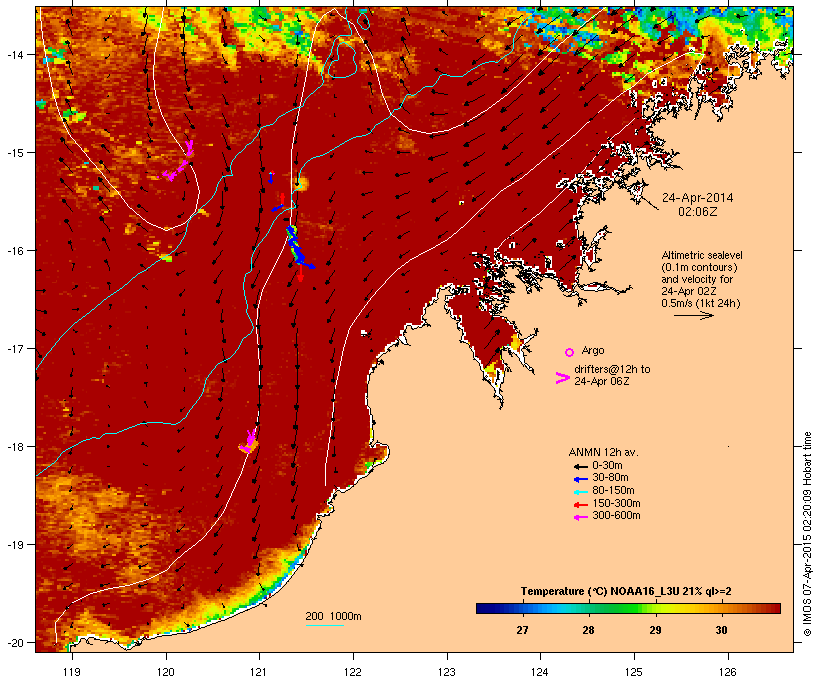The height and width of the screenshot is (680, 820).
Task: Click the cyan 80-150m legend arrow
Action: (580, 492)
